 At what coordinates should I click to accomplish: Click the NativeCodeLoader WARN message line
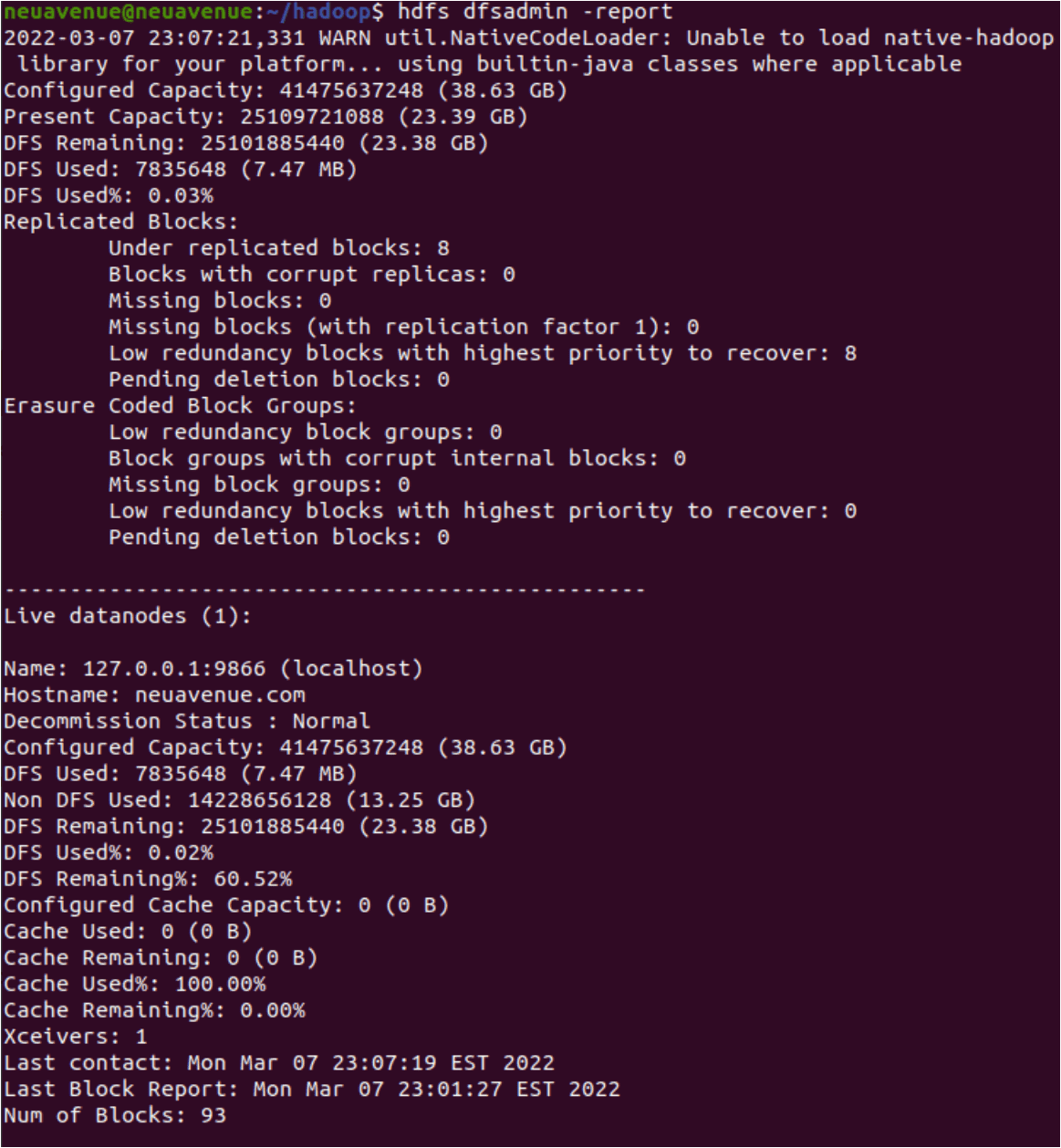(x=528, y=51)
